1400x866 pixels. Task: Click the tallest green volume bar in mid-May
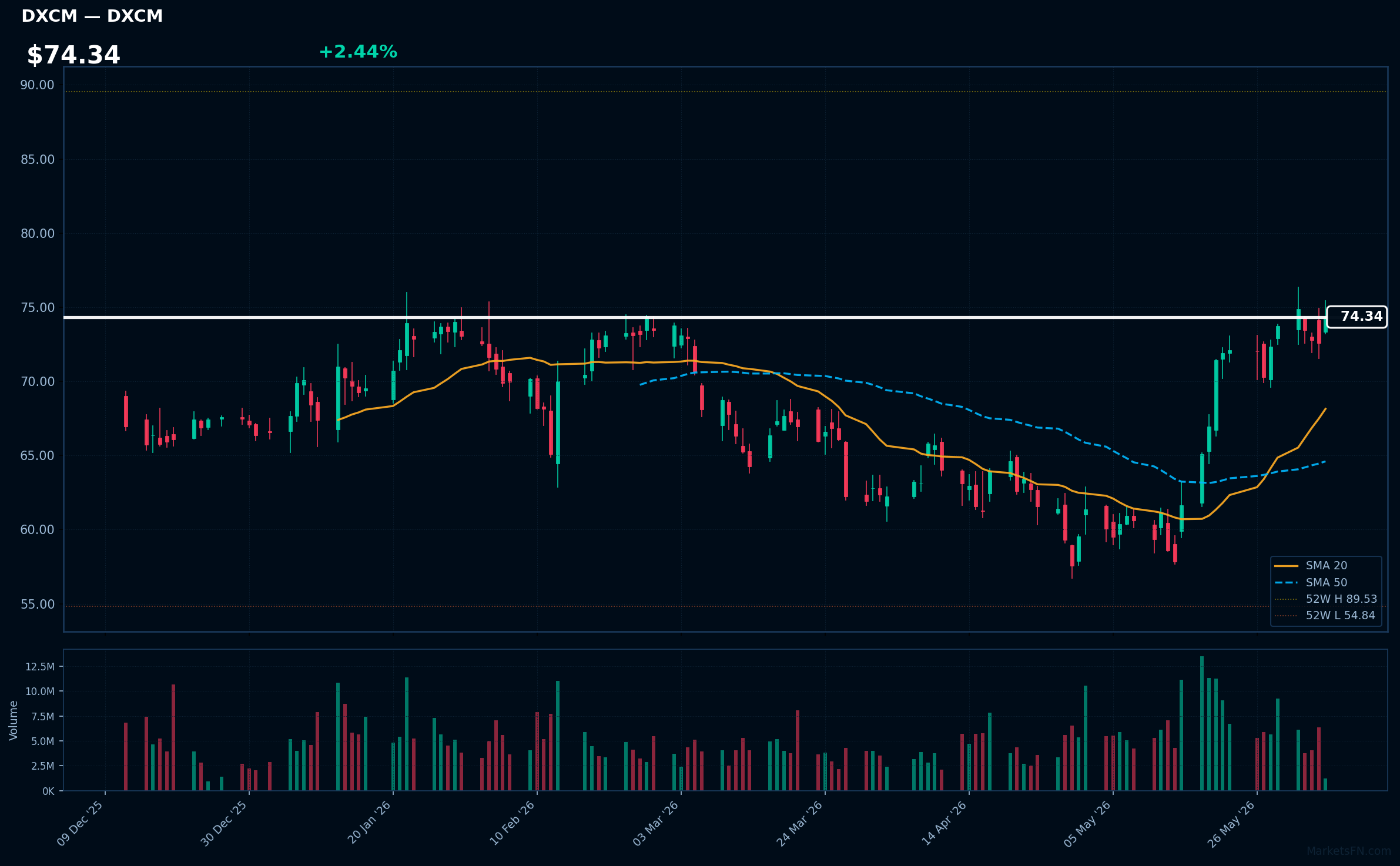click(1202, 723)
